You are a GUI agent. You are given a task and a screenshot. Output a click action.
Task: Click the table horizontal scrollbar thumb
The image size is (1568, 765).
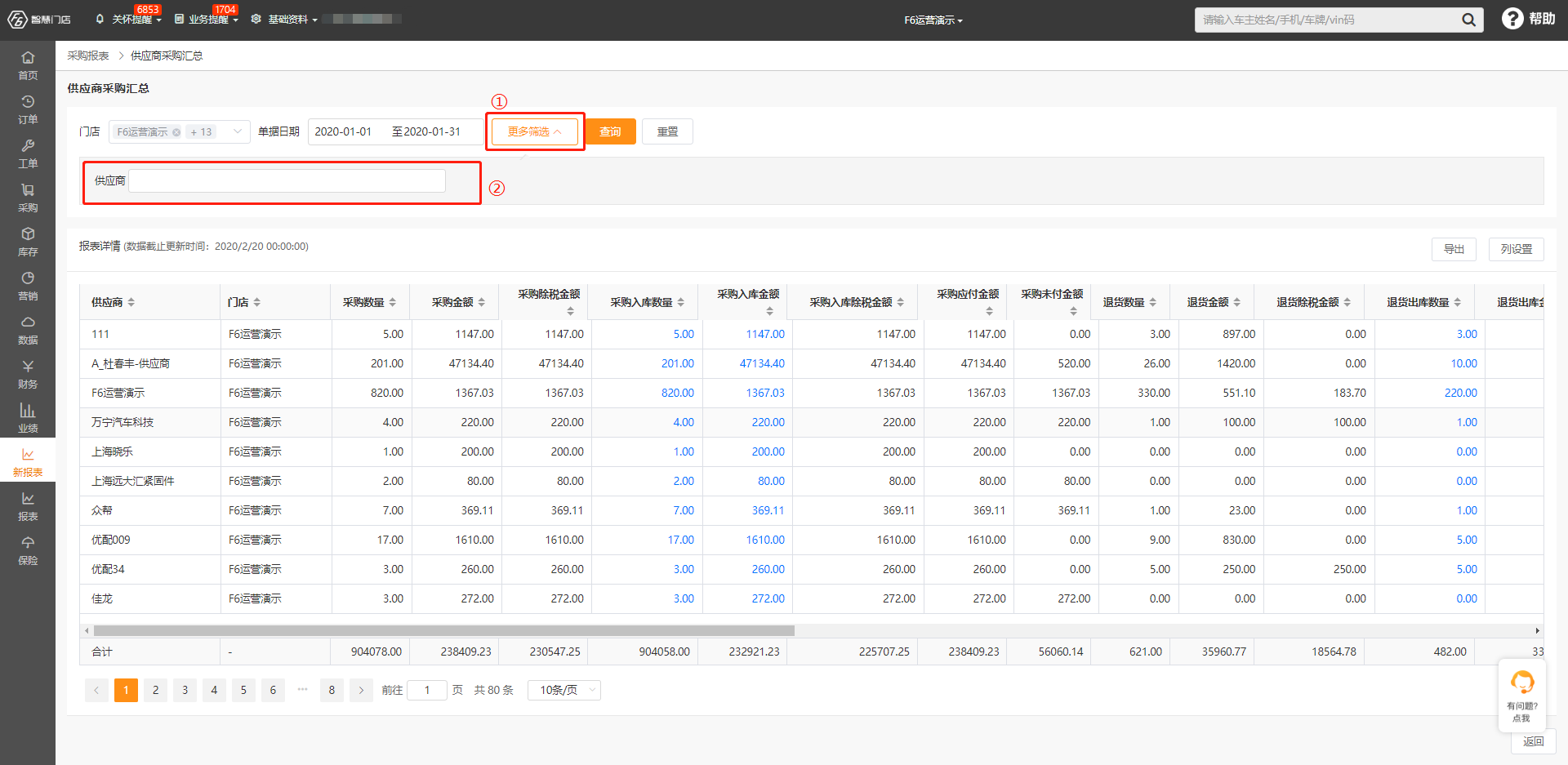(443, 630)
